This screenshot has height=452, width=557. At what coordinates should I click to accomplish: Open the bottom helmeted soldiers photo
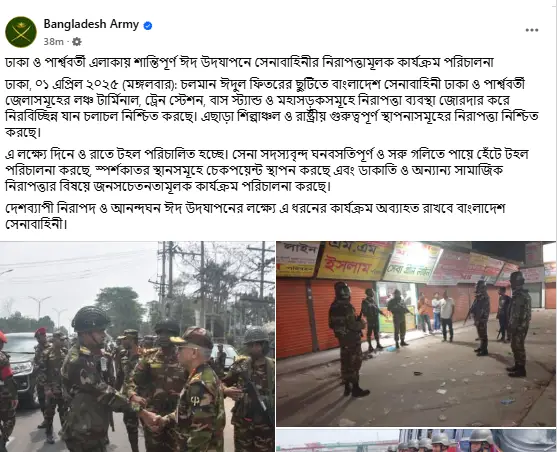point(416,441)
